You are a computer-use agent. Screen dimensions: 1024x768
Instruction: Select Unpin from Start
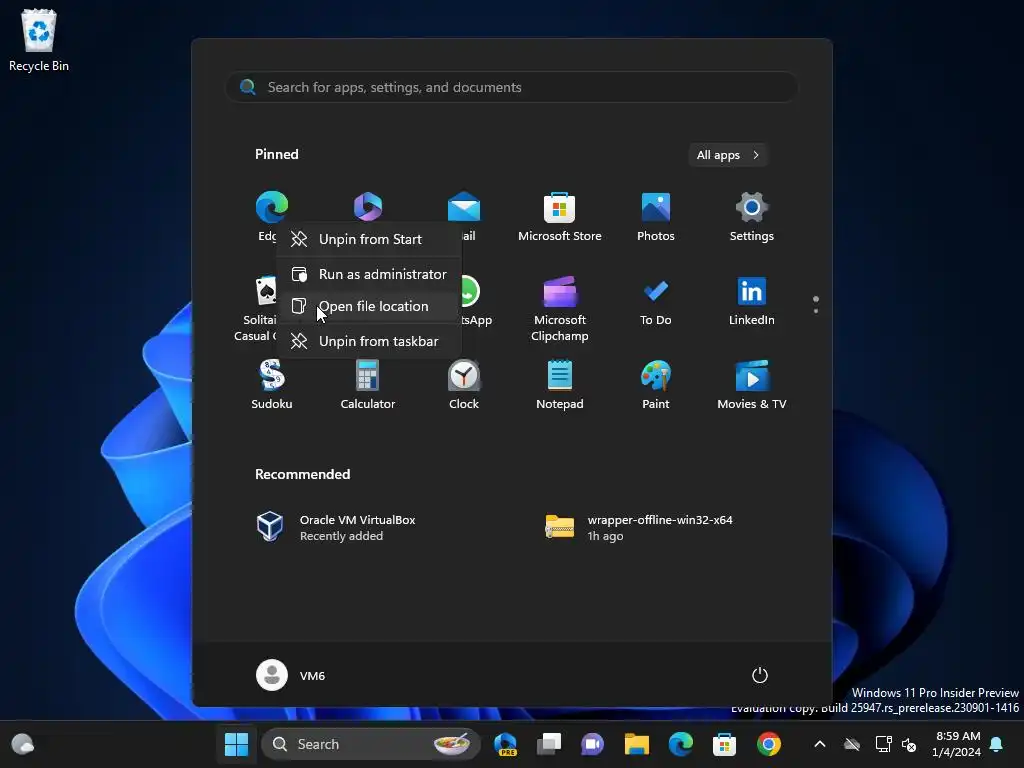(x=370, y=239)
